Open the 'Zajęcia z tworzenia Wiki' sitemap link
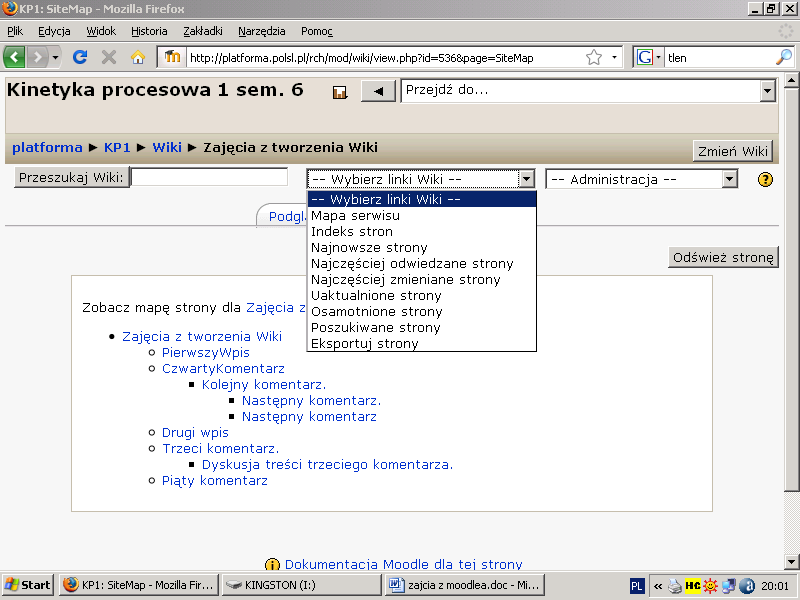The image size is (800, 600). pos(202,336)
